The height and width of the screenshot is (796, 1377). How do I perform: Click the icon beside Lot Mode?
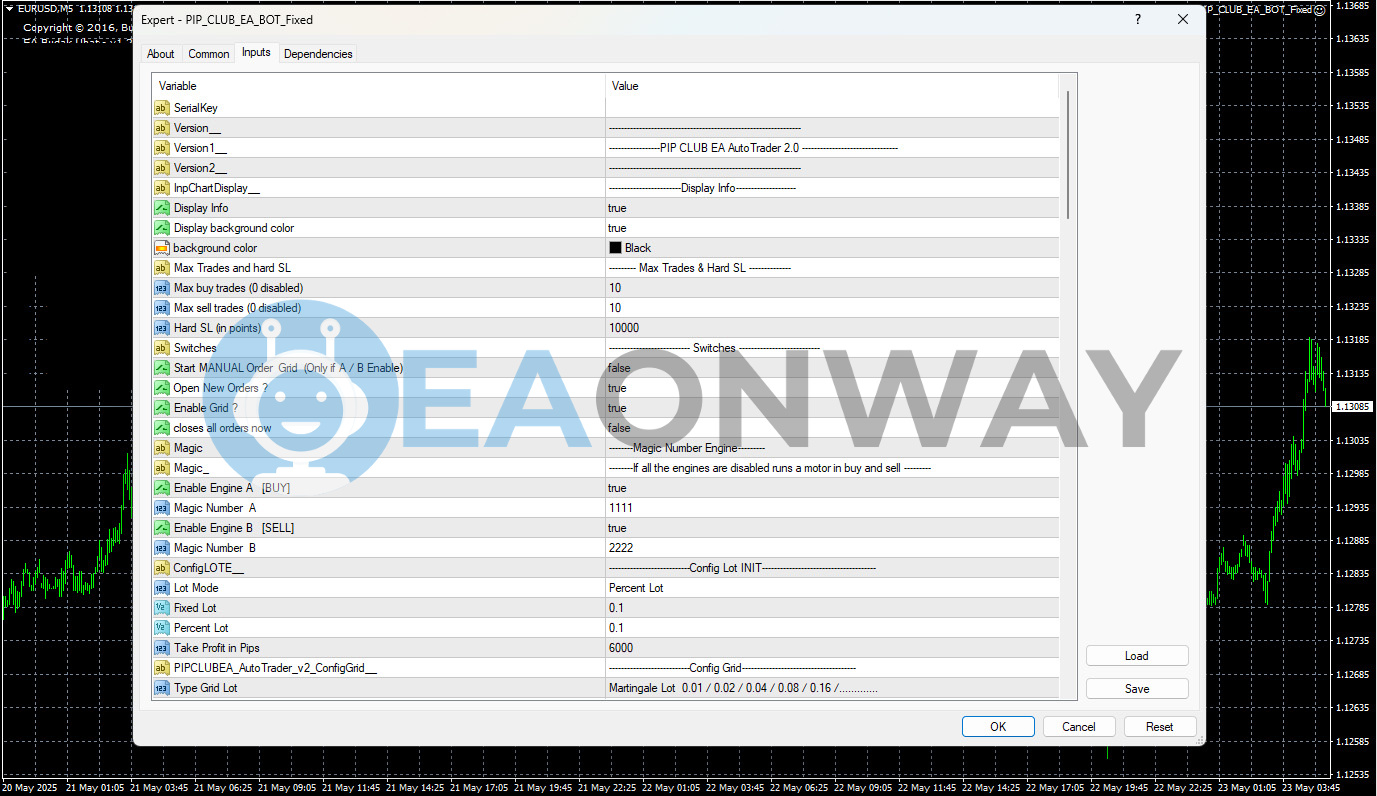(x=161, y=588)
